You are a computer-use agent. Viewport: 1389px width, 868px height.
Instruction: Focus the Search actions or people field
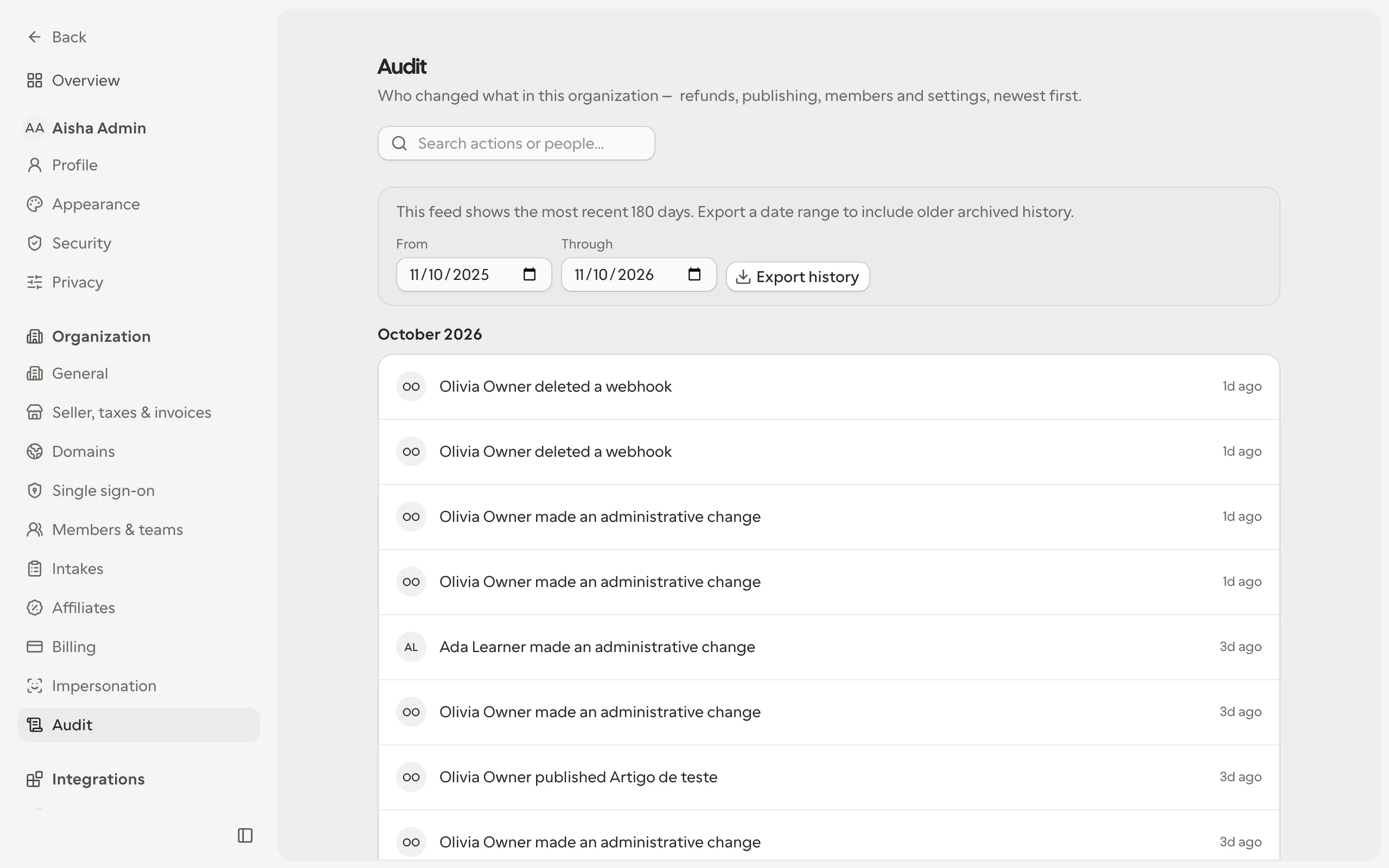coord(516,144)
